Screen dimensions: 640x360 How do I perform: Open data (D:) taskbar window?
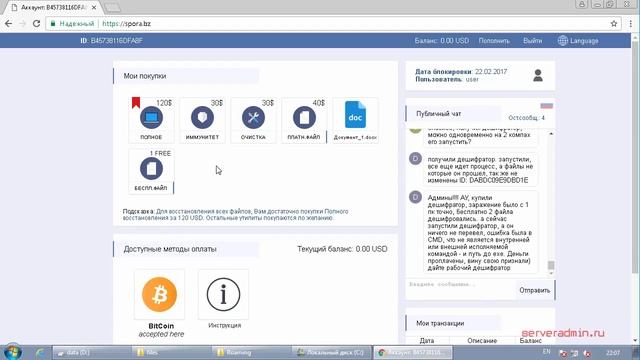91,352
